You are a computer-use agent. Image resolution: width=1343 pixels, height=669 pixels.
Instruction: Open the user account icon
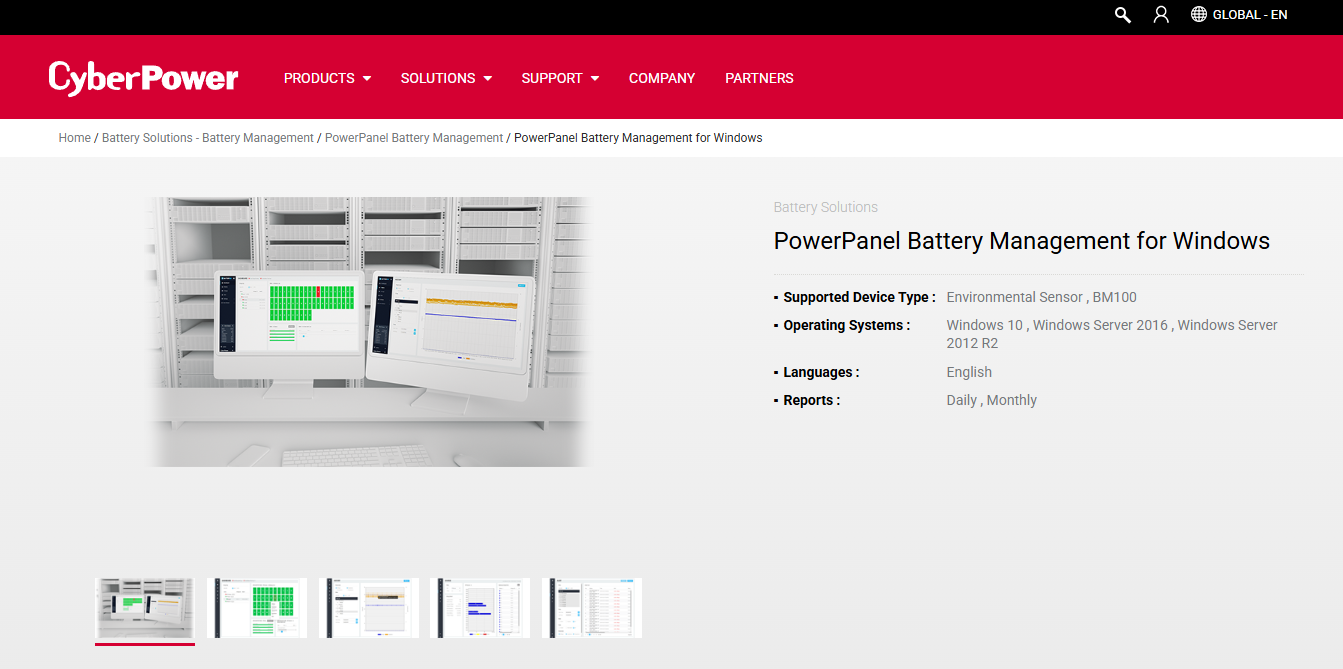click(1161, 15)
